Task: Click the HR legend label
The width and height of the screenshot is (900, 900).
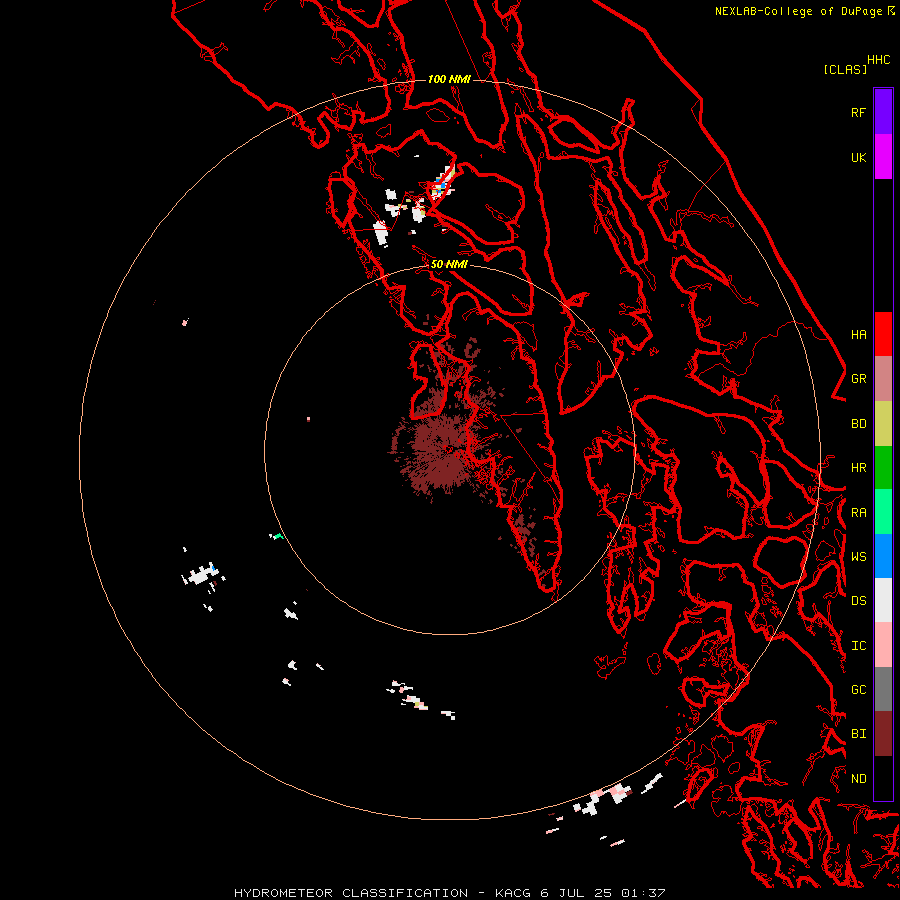Action: click(858, 468)
